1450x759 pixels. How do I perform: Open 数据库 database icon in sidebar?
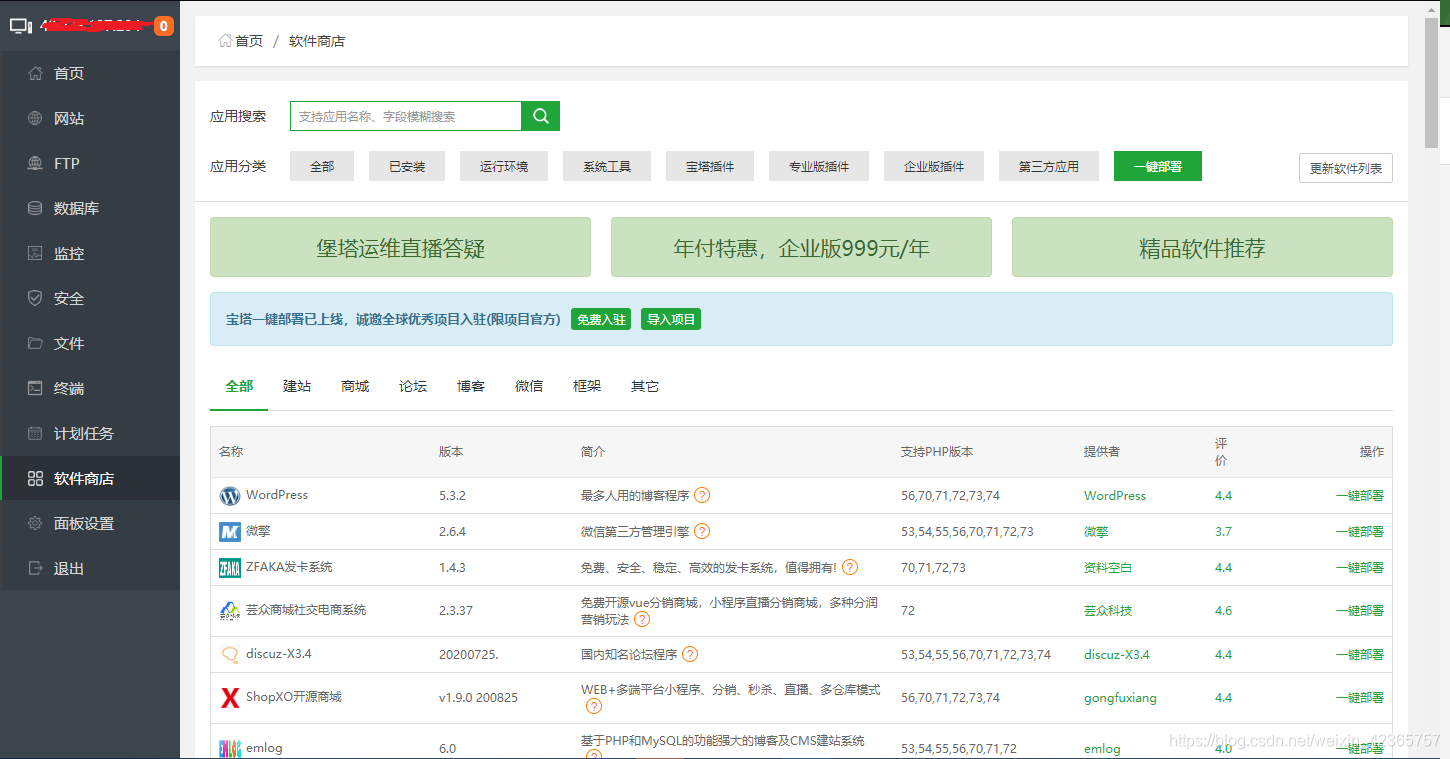(36, 208)
